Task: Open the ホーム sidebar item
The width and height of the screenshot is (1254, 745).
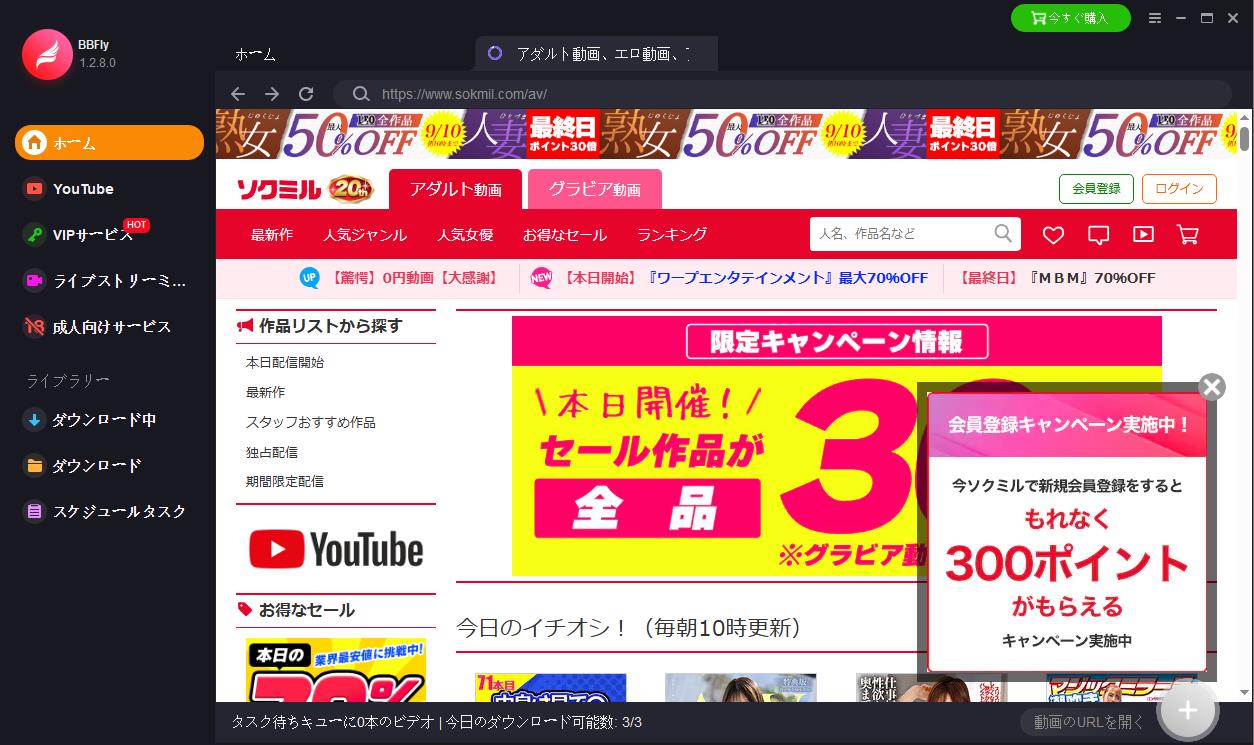Action: [109, 142]
